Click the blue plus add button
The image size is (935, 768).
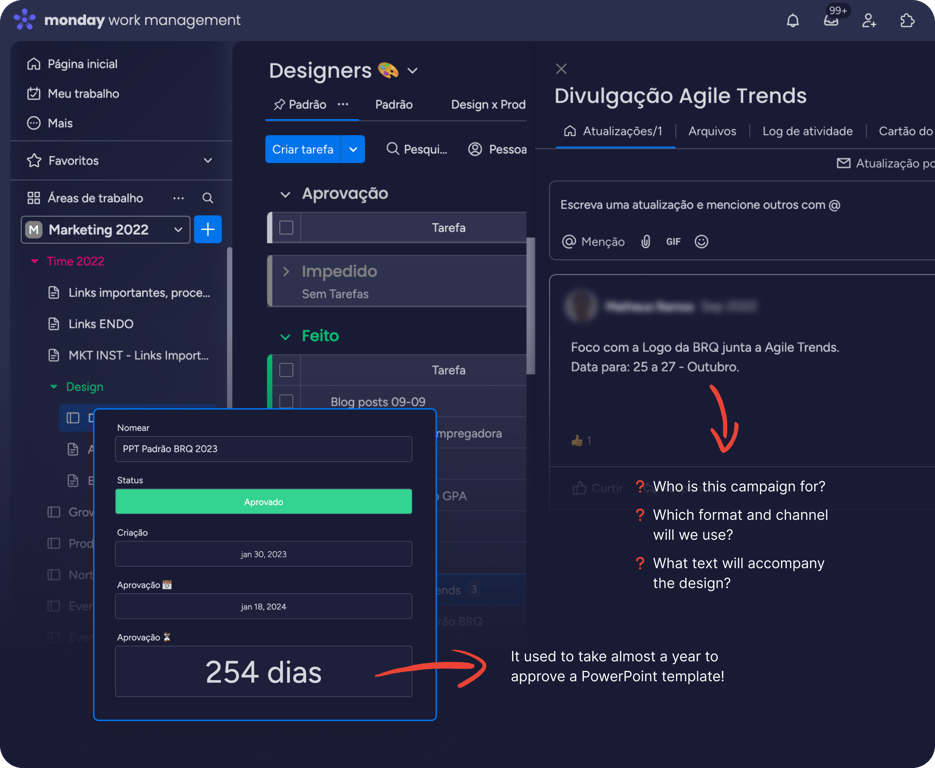pos(208,230)
